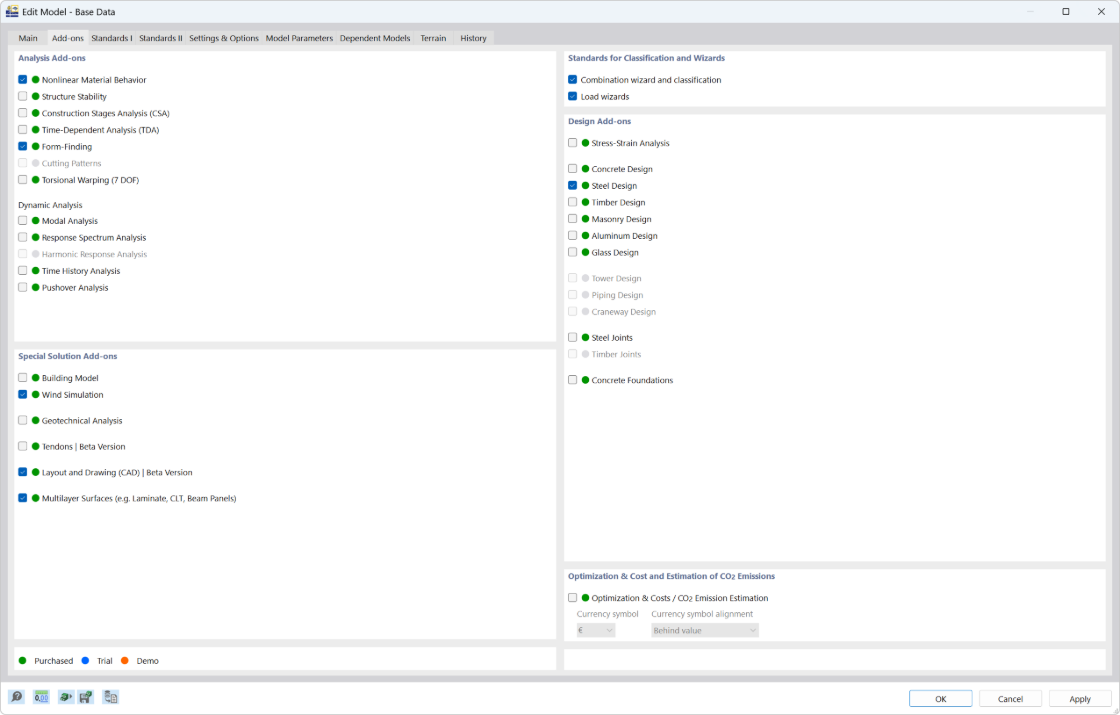1120x715 pixels.
Task: View the History tab
Action: pyautogui.click(x=473, y=38)
